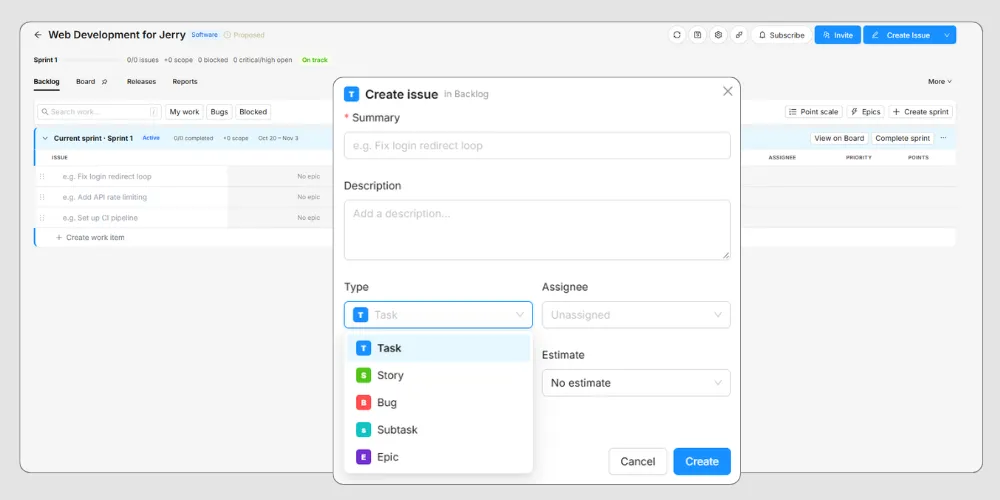Viewport: 1000px width, 500px height.
Task: Click the Epics button
Action: click(x=865, y=112)
